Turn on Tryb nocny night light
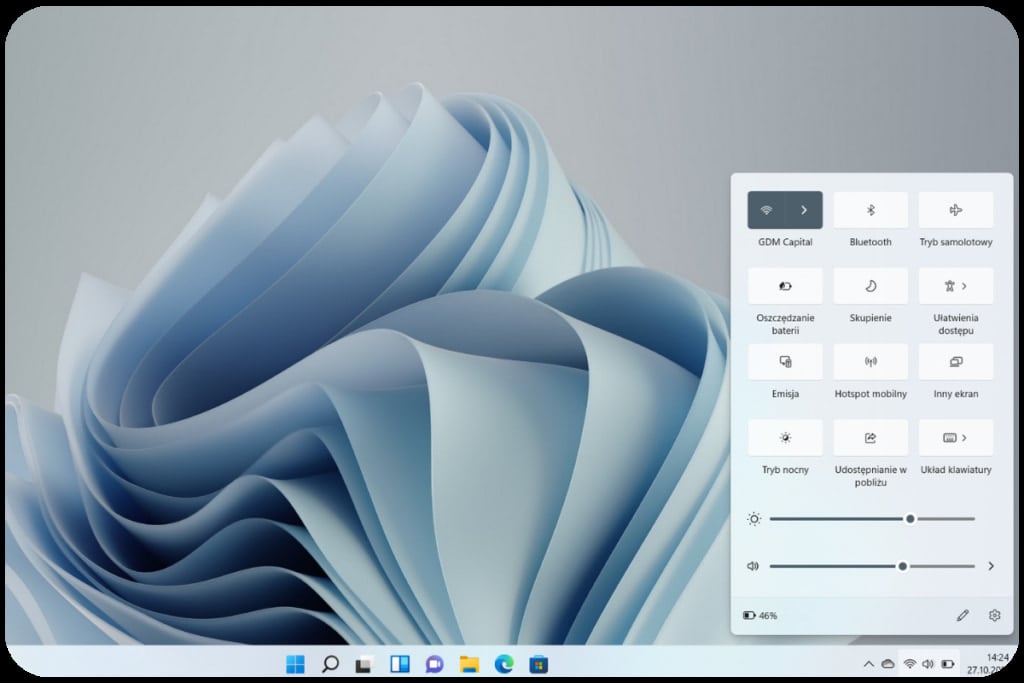This screenshot has height=683, width=1024. pos(785,438)
